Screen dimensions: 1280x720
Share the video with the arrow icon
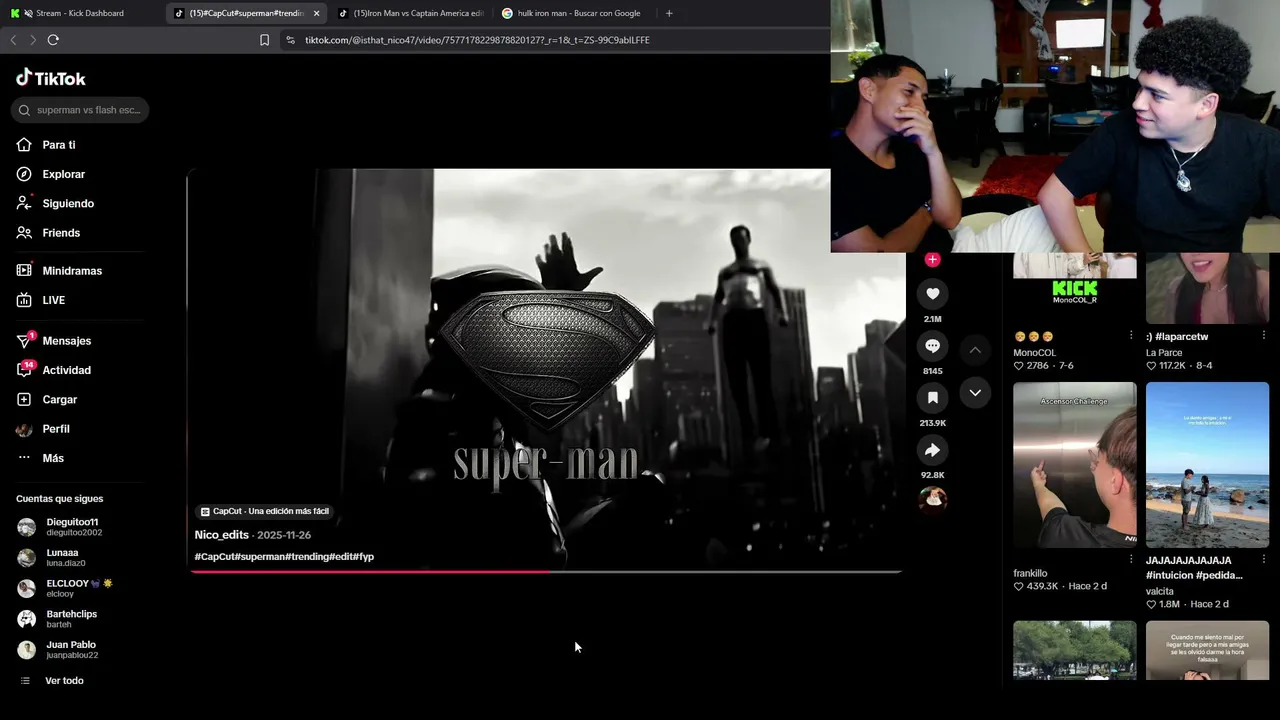[x=932, y=450]
